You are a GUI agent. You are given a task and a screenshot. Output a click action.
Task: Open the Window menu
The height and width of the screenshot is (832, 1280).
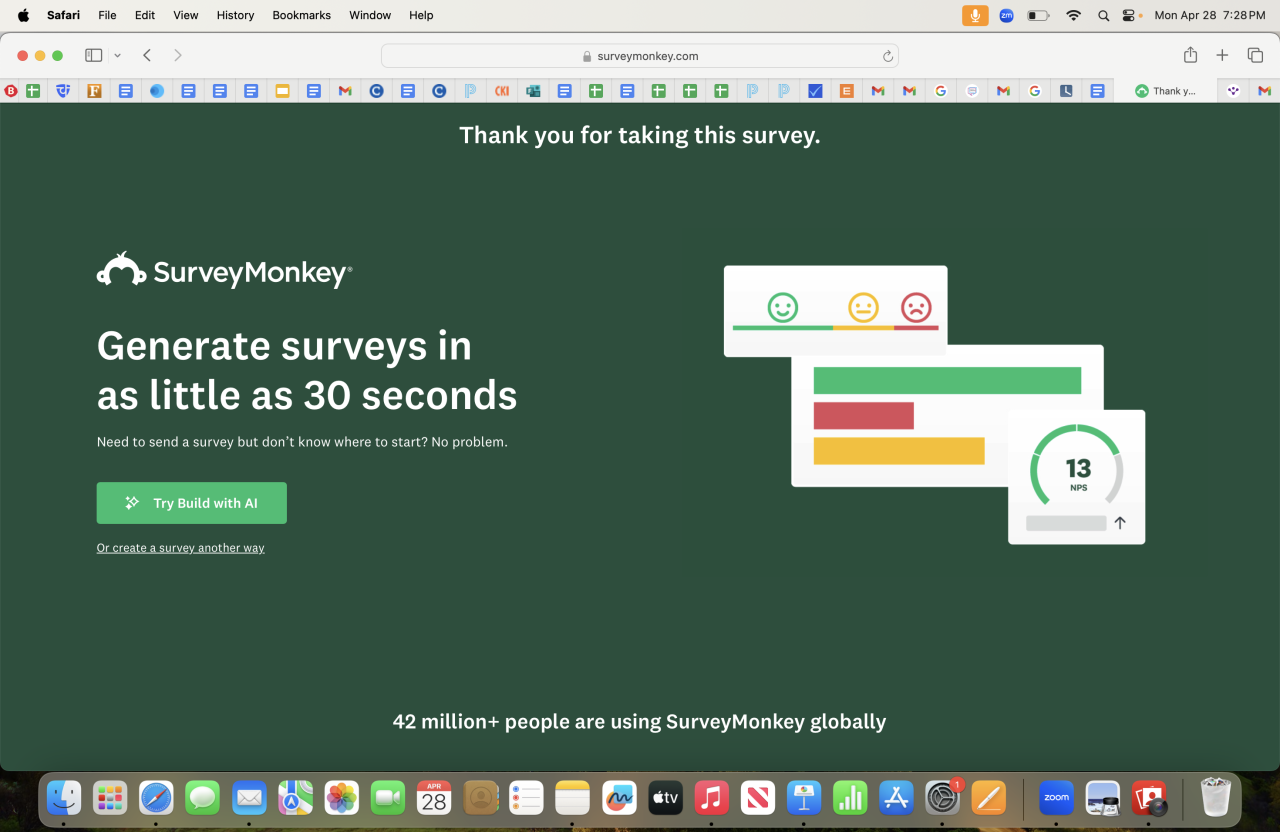pyautogui.click(x=370, y=15)
